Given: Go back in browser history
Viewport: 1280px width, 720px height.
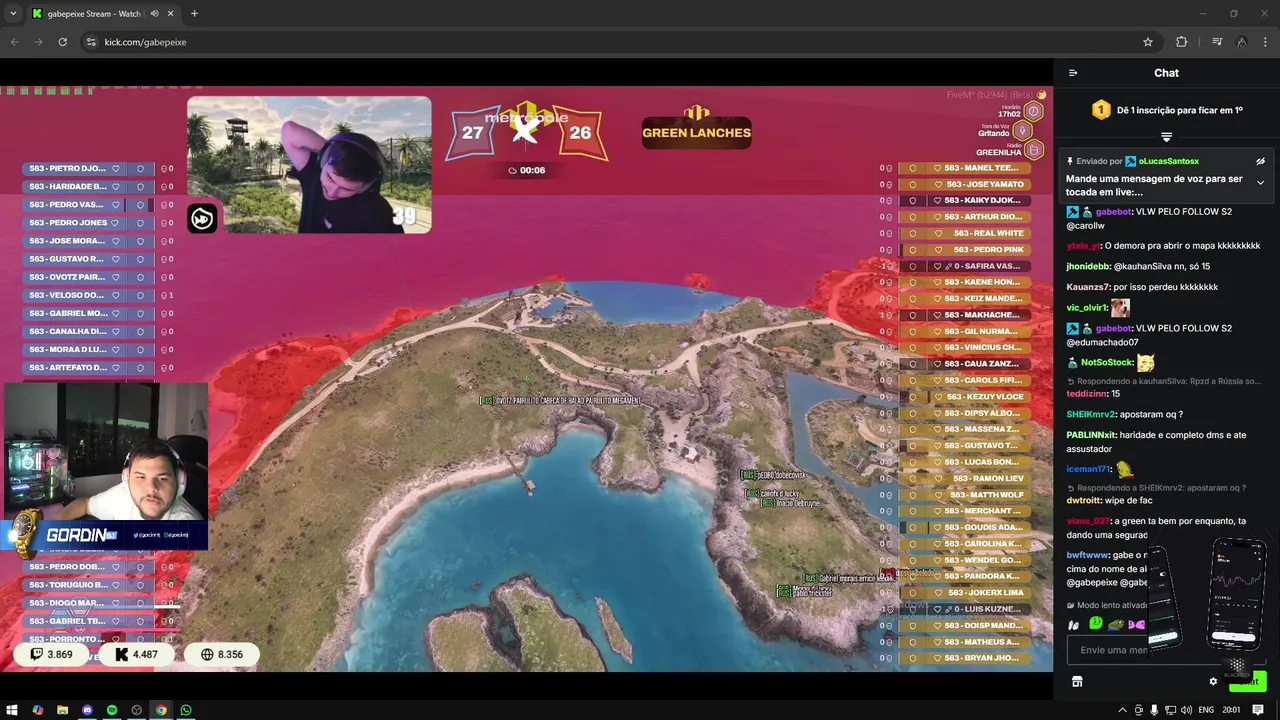Looking at the screenshot, I should pyautogui.click(x=14, y=42).
